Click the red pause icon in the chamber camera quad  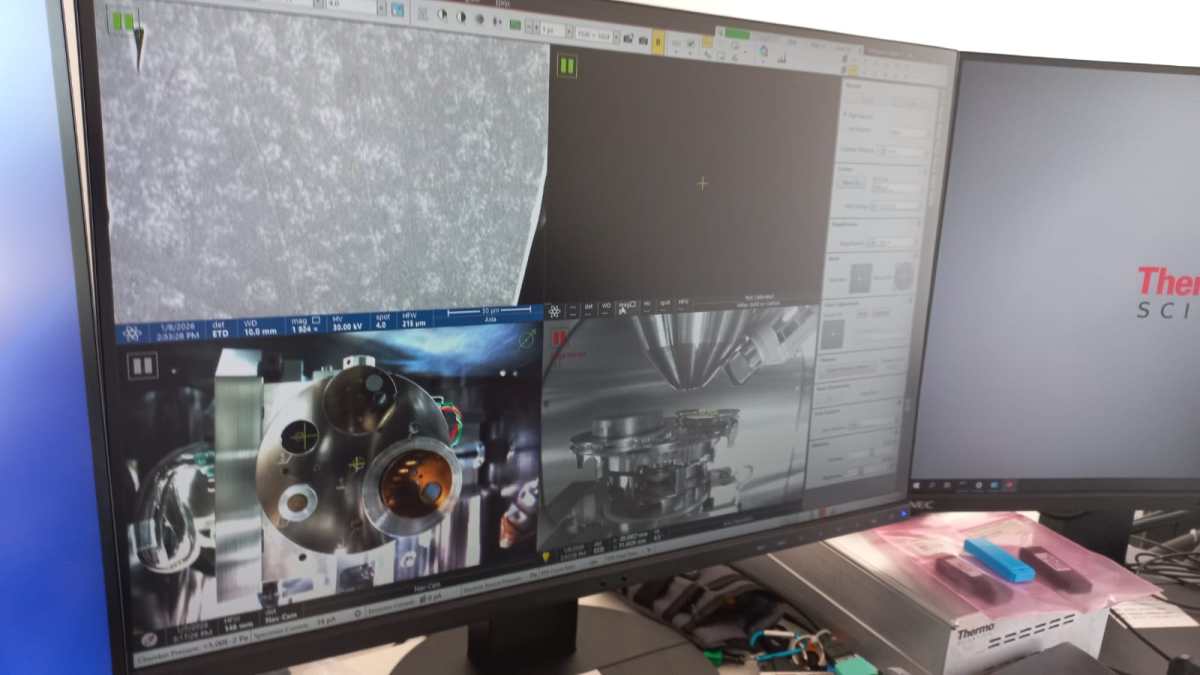coord(560,339)
